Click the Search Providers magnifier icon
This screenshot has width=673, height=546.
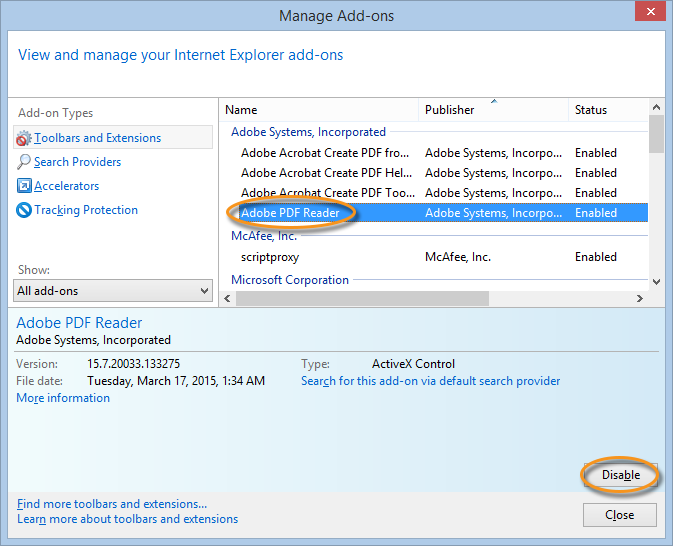click(25, 162)
